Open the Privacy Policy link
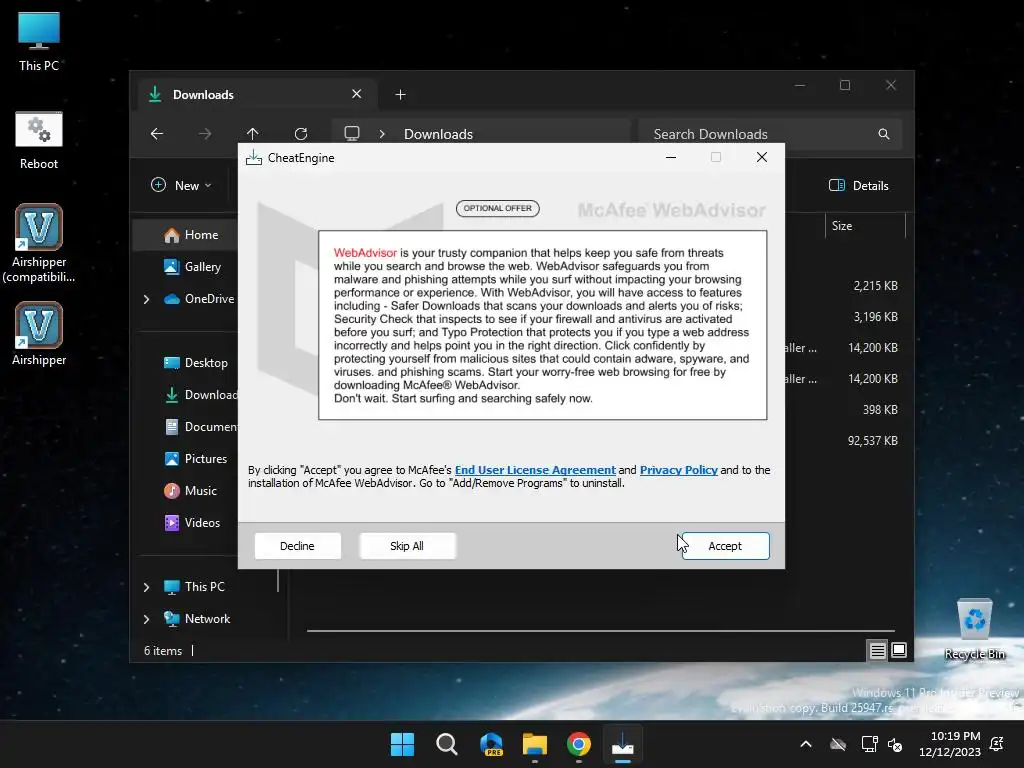The height and width of the screenshot is (768, 1024). click(x=679, y=470)
